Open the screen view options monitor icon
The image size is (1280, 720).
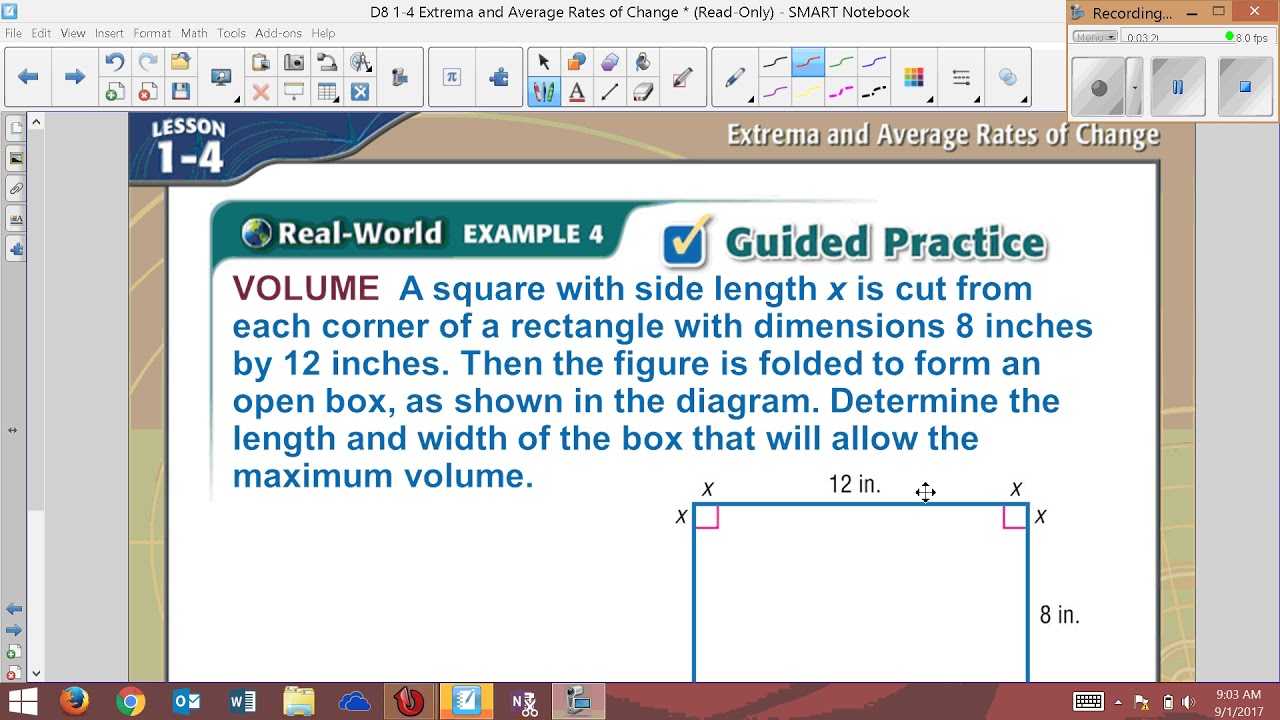pyautogui.click(x=221, y=78)
